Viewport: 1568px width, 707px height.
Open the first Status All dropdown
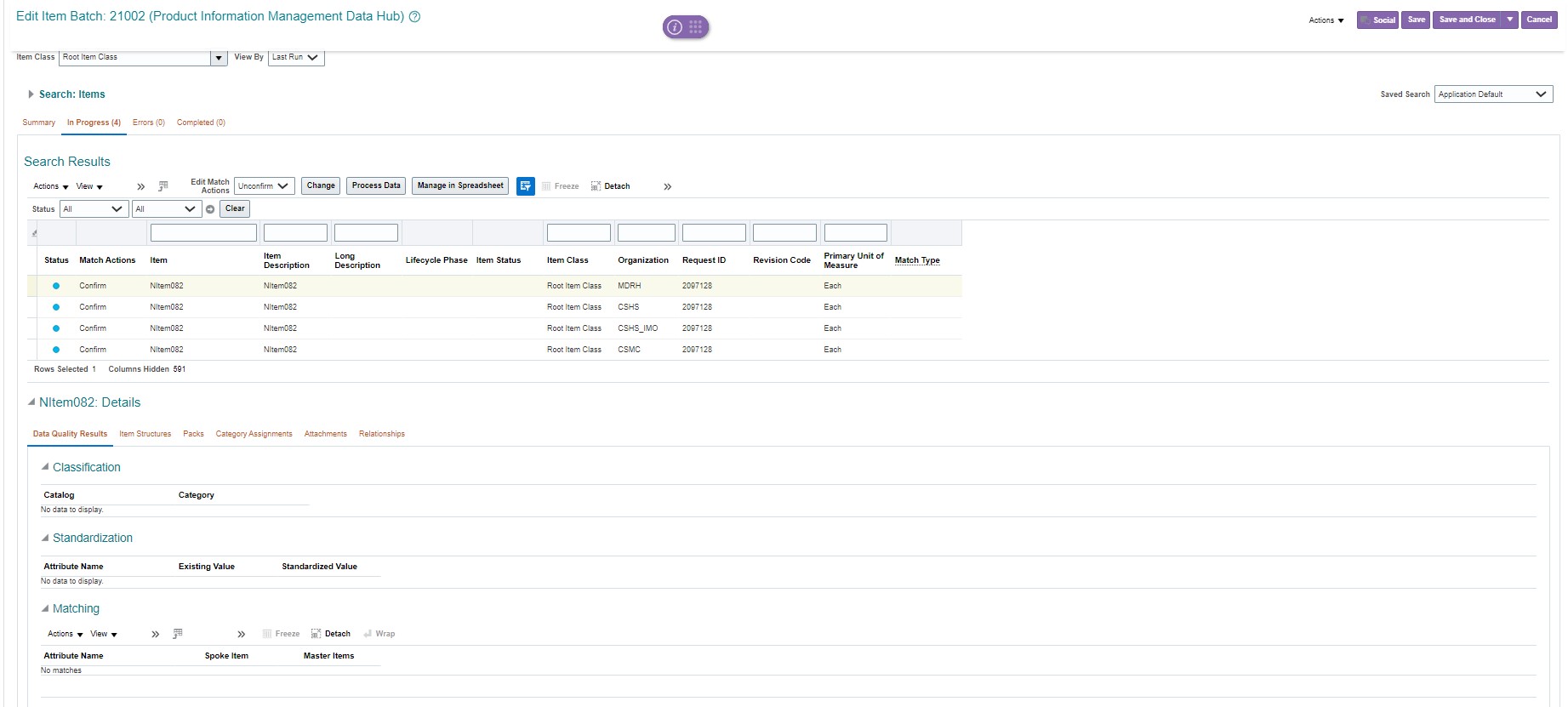pyautogui.click(x=94, y=209)
